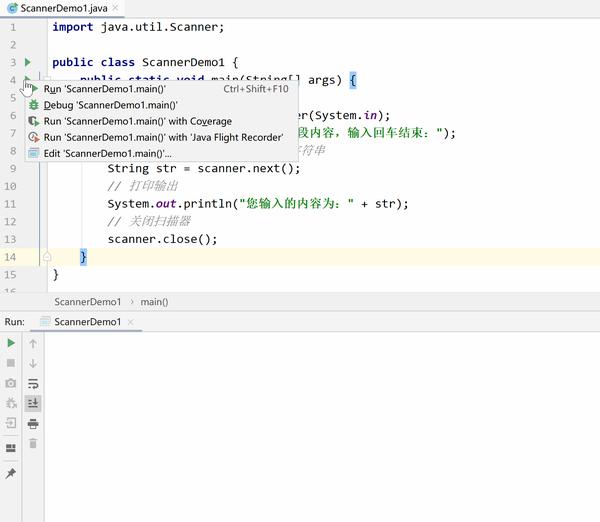Rerun program with green play button
600x522 pixels.
(x=11, y=343)
